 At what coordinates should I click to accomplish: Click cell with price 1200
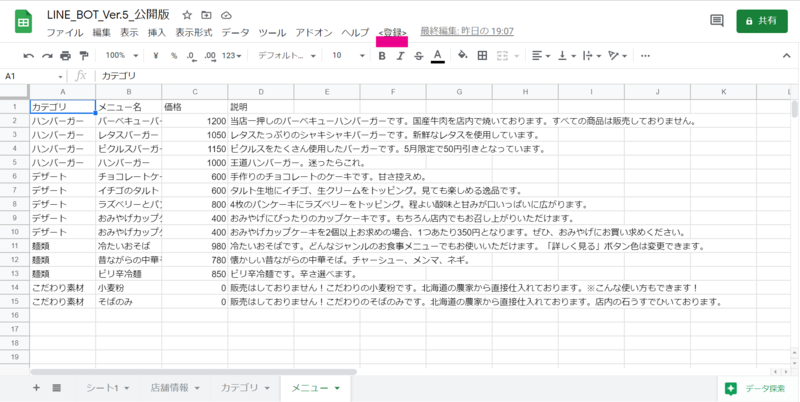(x=195, y=121)
